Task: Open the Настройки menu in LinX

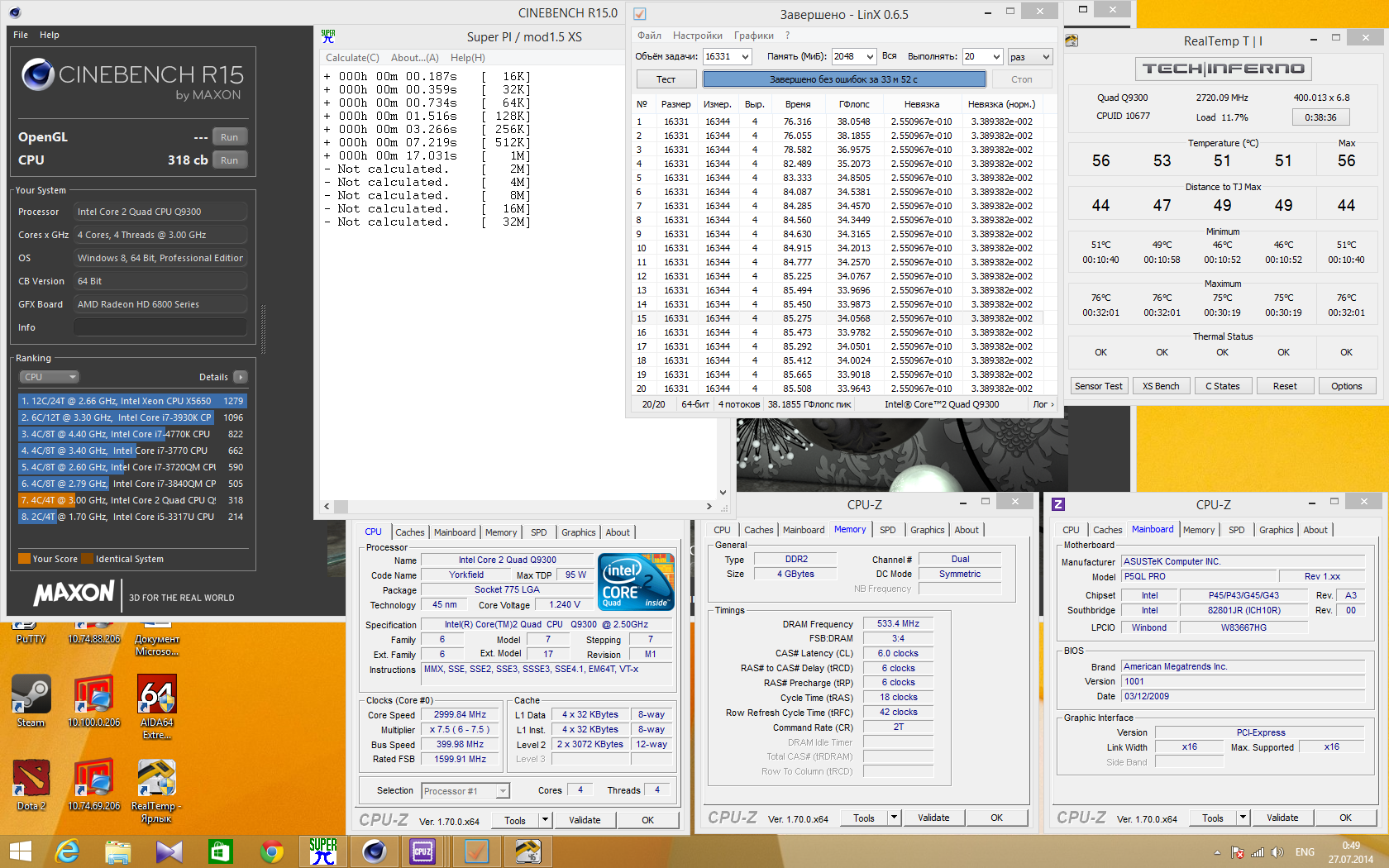Action: 697,36
